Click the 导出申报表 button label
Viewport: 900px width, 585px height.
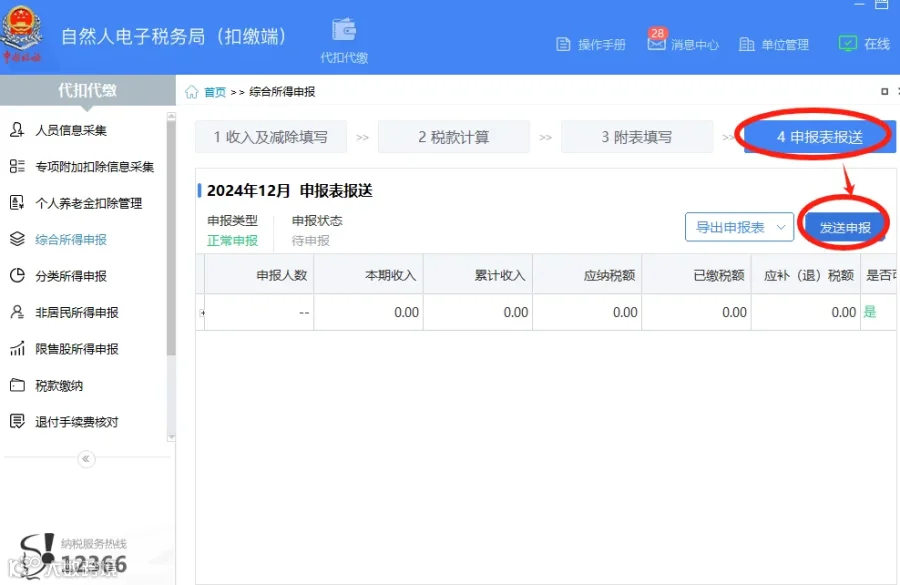tap(730, 227)
